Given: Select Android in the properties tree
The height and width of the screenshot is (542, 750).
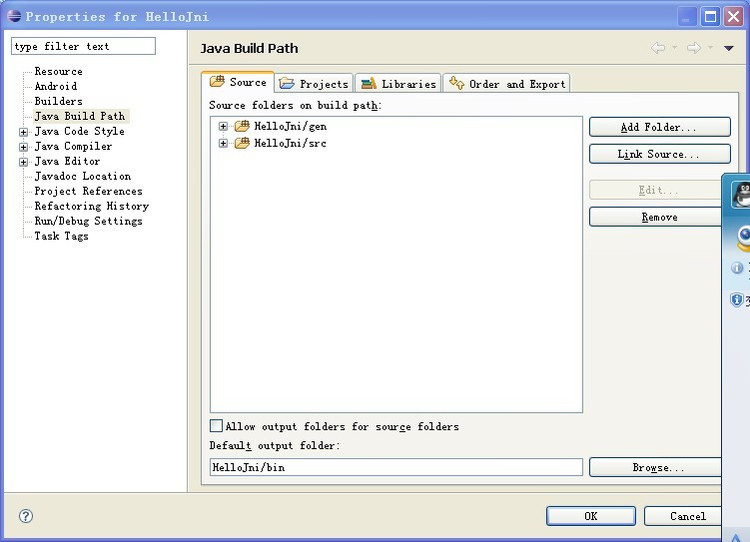Looking at the screenshot, I should 55,86.
